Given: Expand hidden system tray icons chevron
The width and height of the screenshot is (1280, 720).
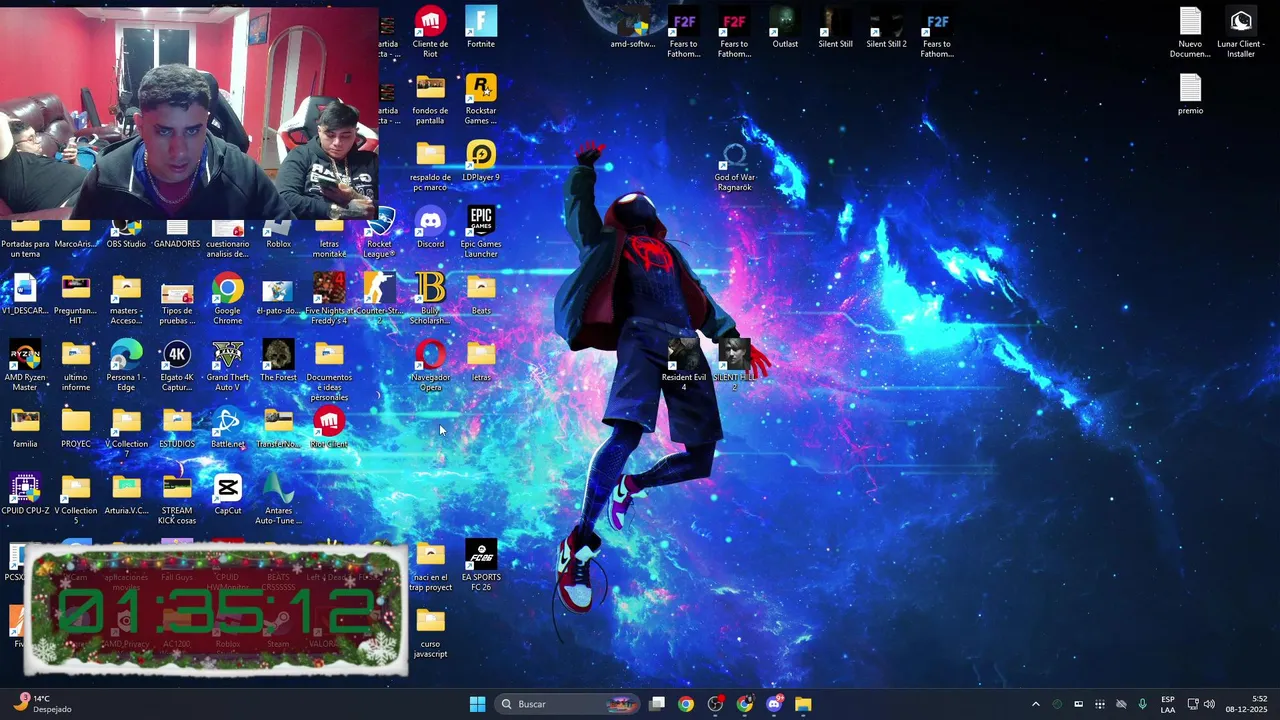Looking at the screenshot, I should [x=1035, y=704].
